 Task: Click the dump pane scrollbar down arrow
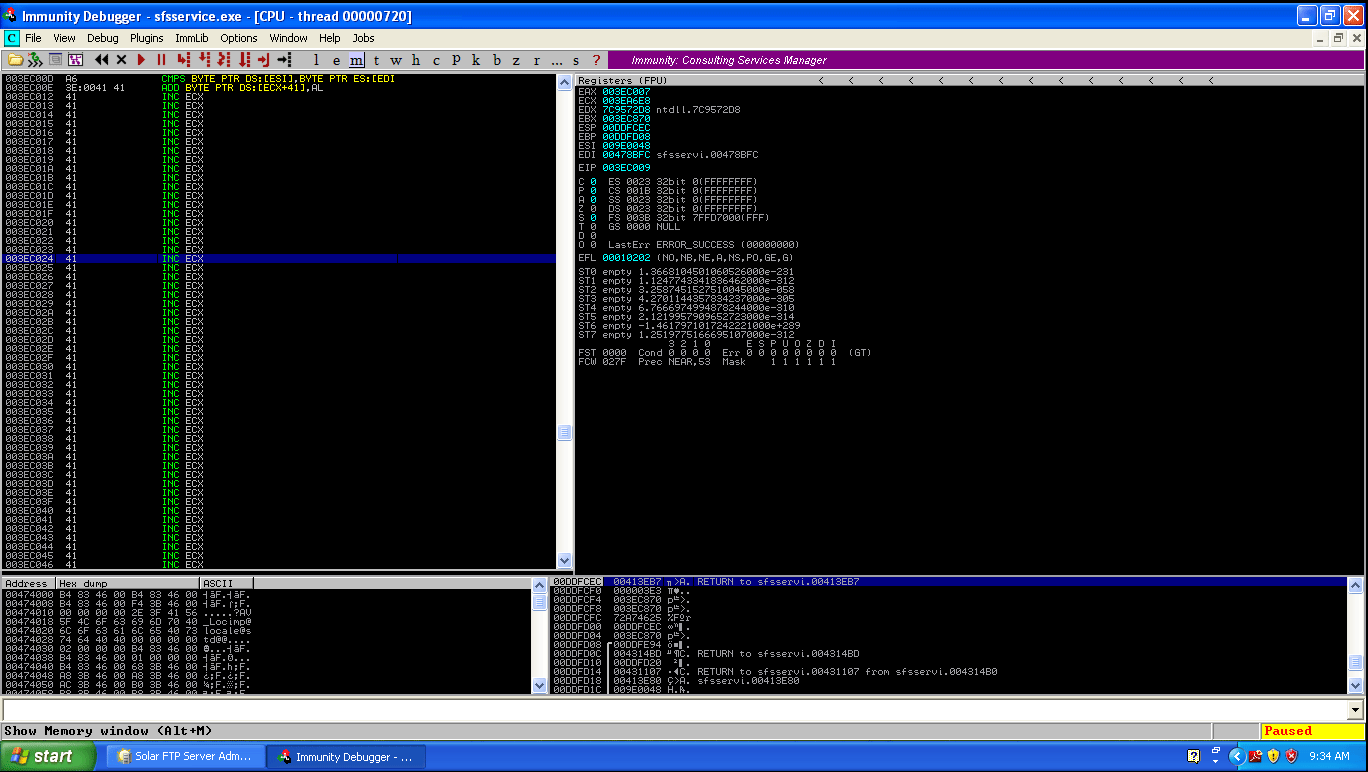[x=540, y=686]
